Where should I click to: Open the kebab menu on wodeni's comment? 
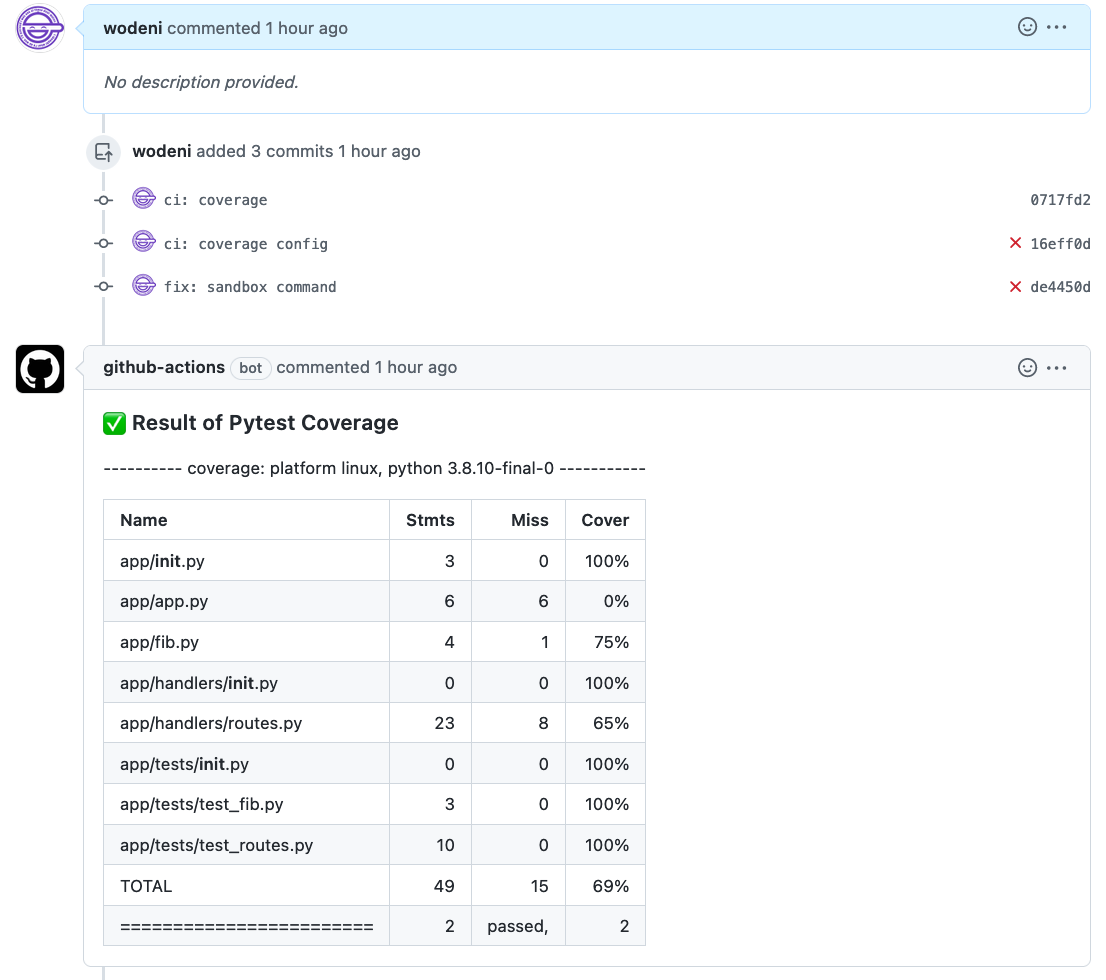[1057, 27]
